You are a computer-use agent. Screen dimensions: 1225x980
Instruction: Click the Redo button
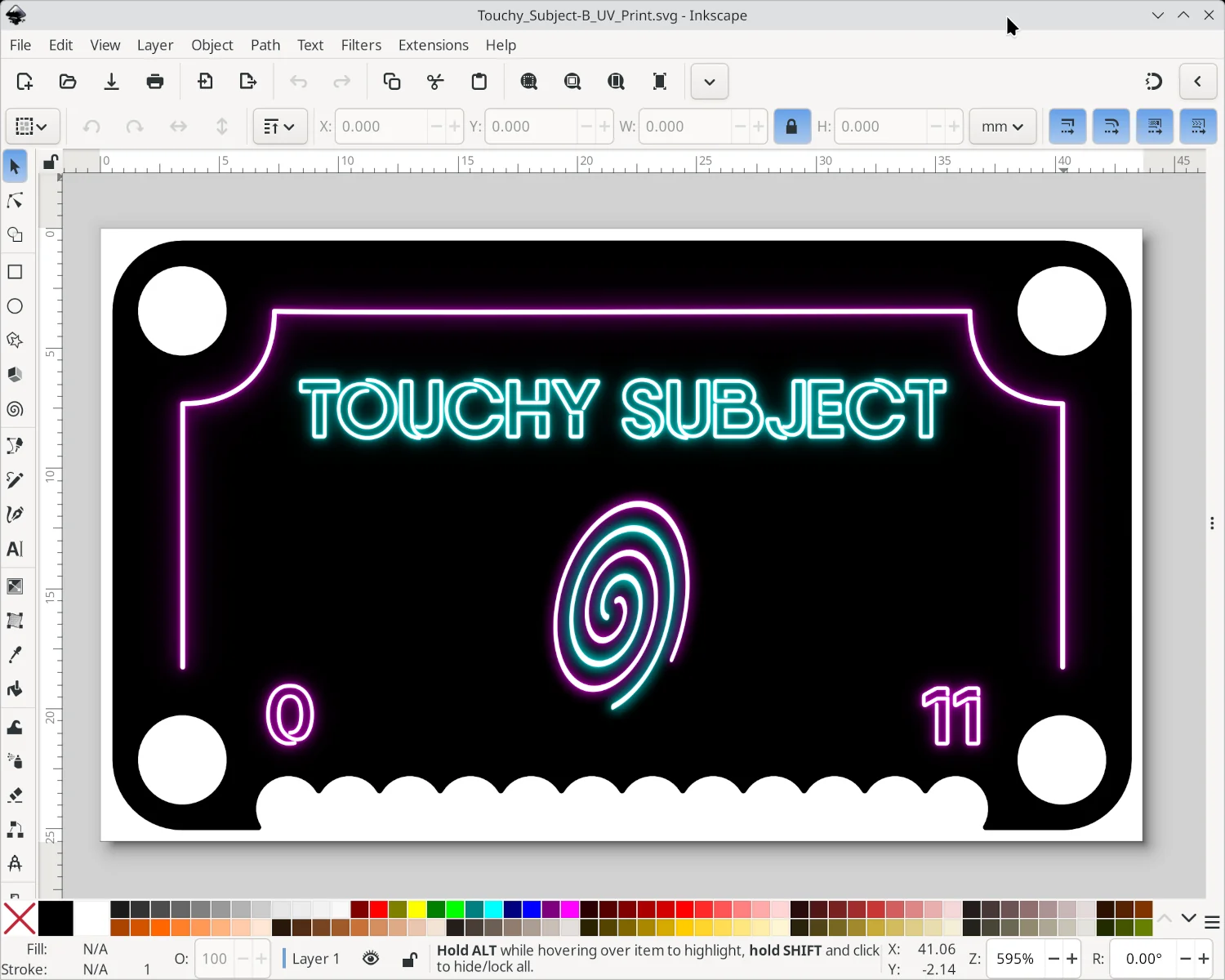[341, 81]
